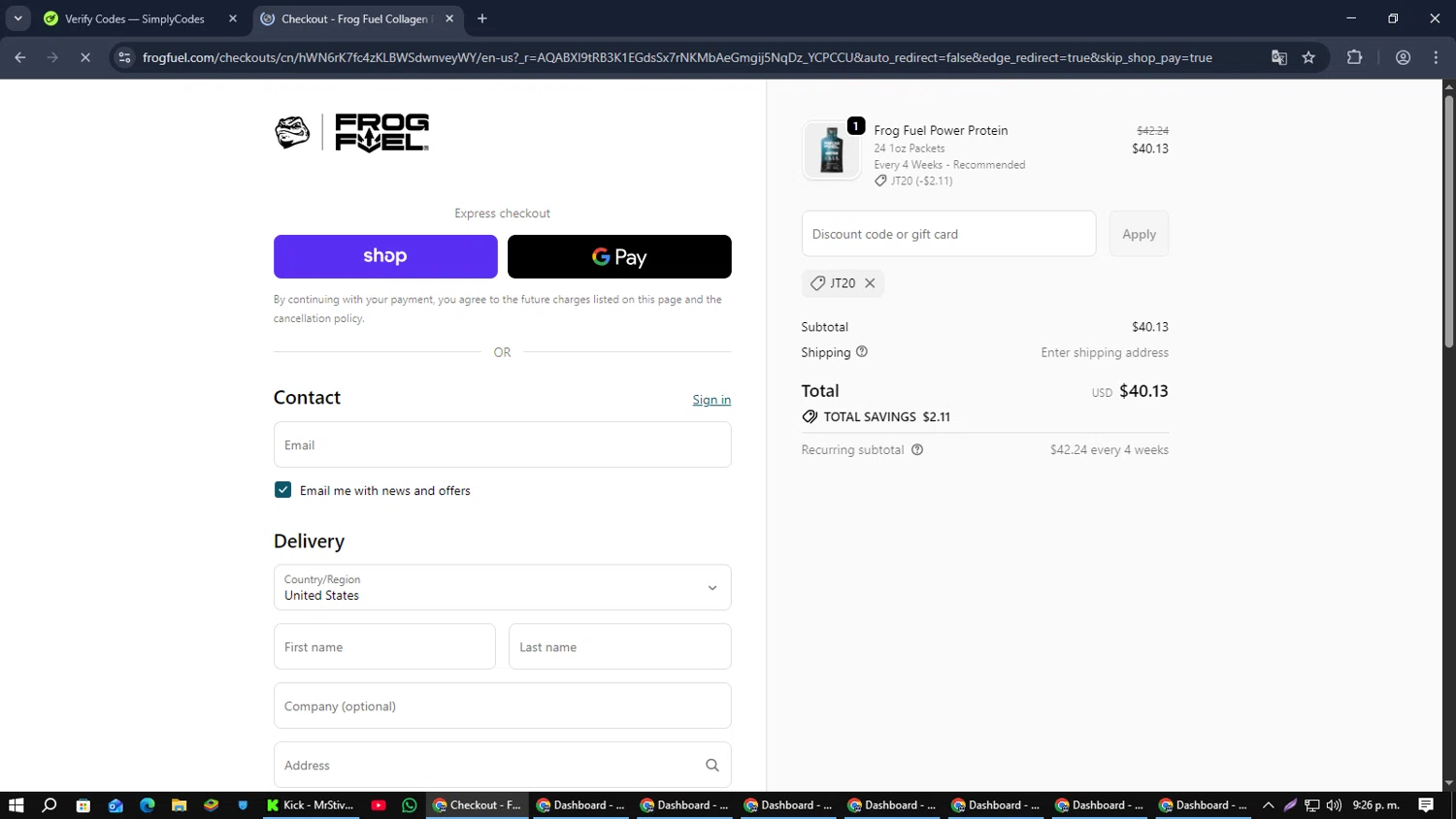Open Outlook from the taskbar
Image resolution: width=1456 pixels, height=819 pixels.
pos(116,804)
